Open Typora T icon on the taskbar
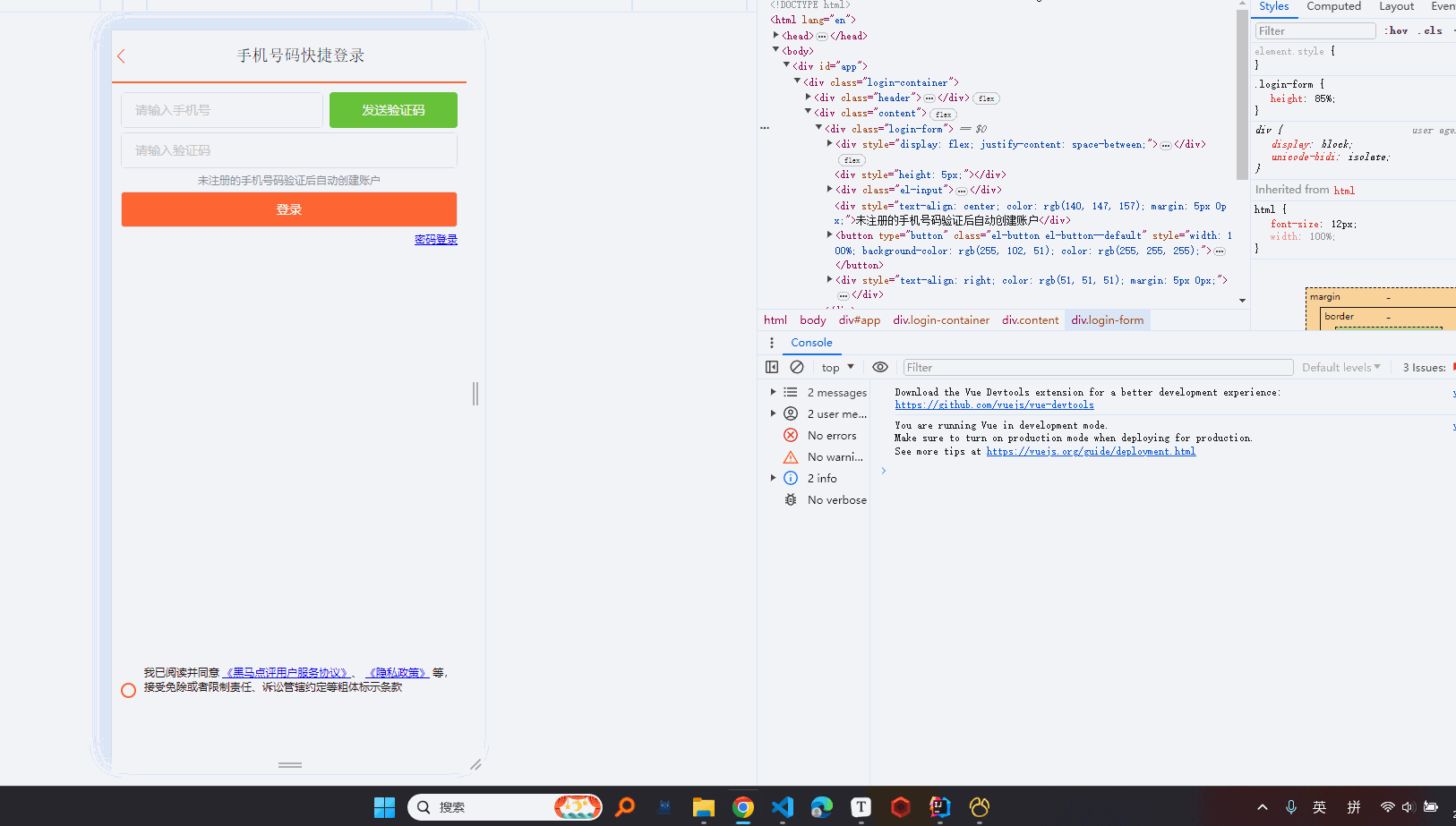The height and width of the screenshot is (826, 1456). [x=861, y=807]
